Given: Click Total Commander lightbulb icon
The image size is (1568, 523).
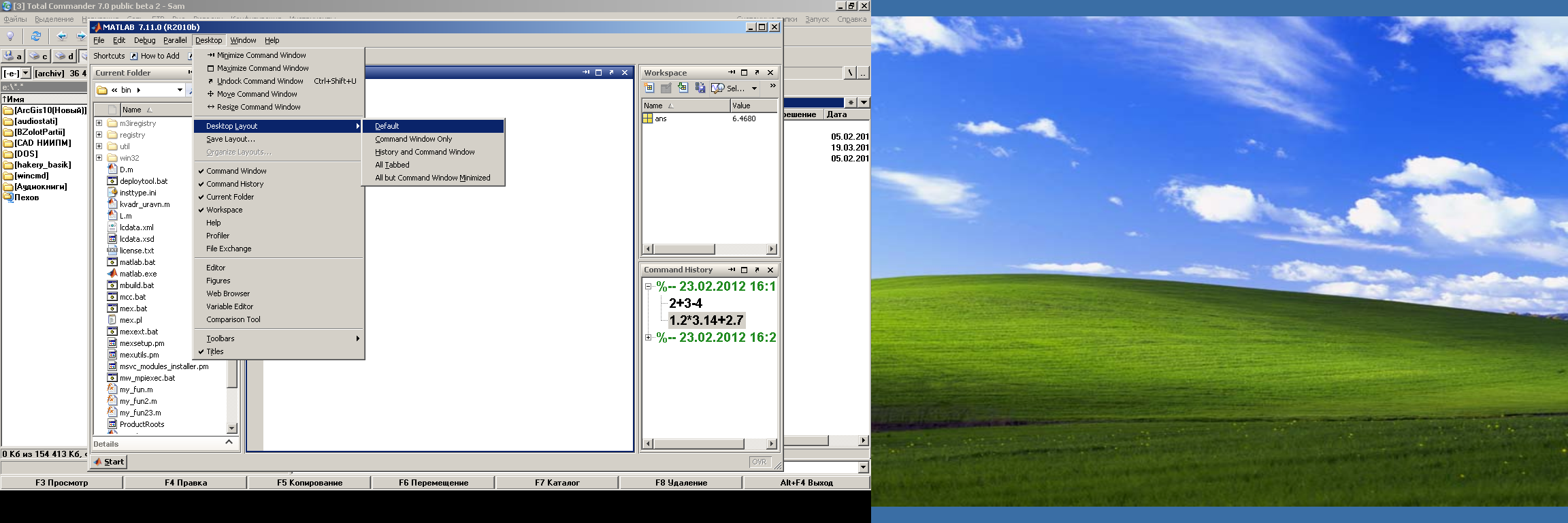Looking at the screenshot, I should (10, 36).
